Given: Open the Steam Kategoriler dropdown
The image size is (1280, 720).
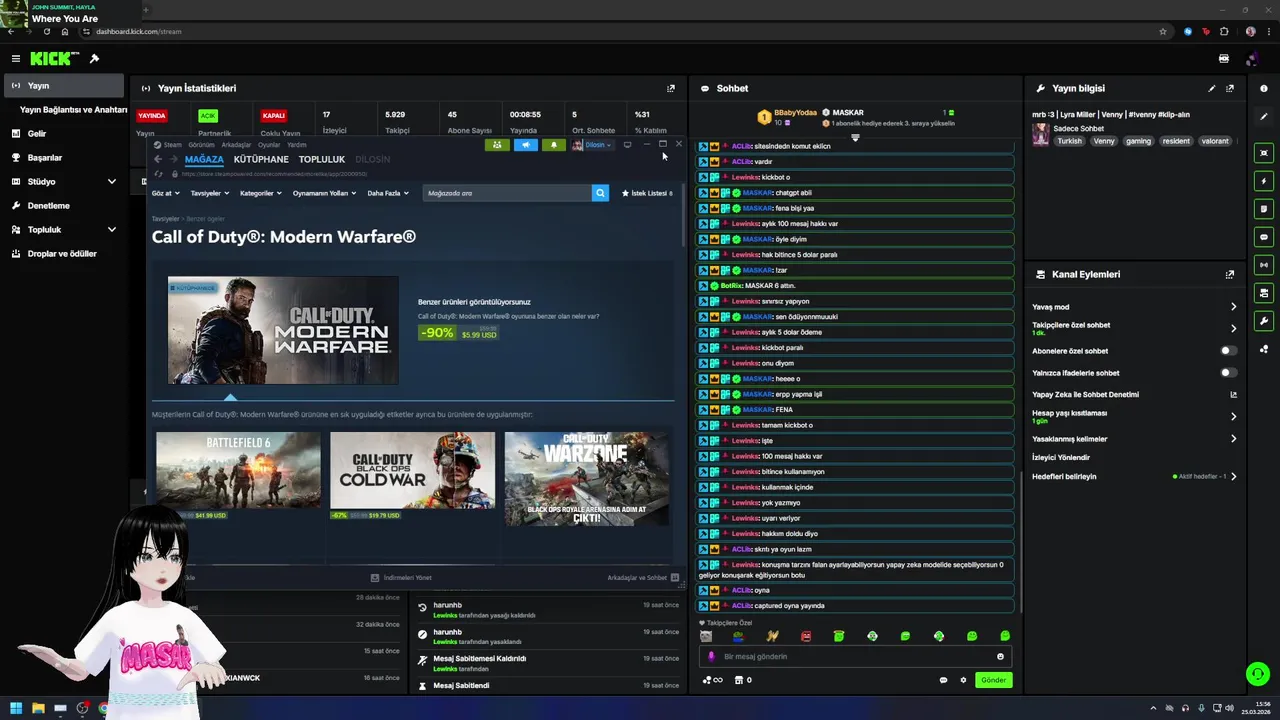Looking at the screenshot, I should tap(261, 193).
